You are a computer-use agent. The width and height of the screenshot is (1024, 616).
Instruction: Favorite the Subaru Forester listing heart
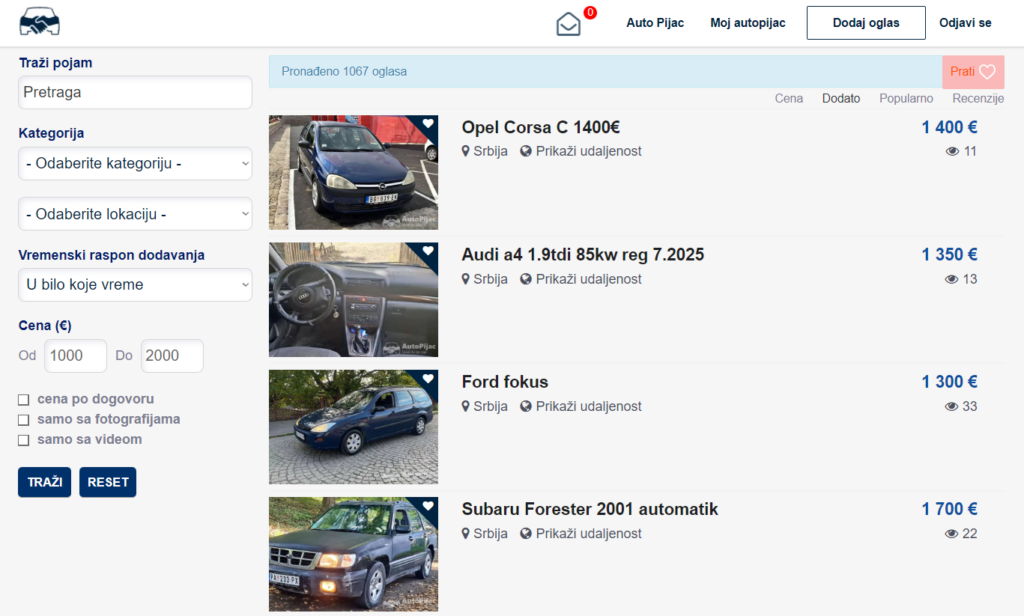[428, 506]
